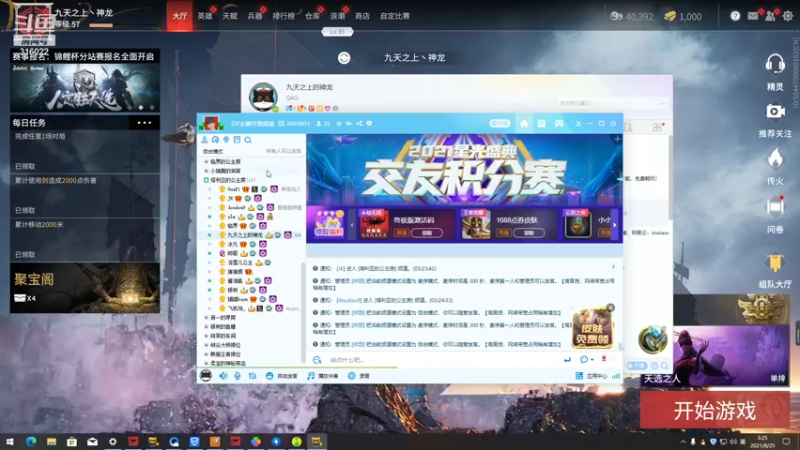Open Windows Start menu
Viewport: 800px width, 450px height.
[x=10, y=441]
